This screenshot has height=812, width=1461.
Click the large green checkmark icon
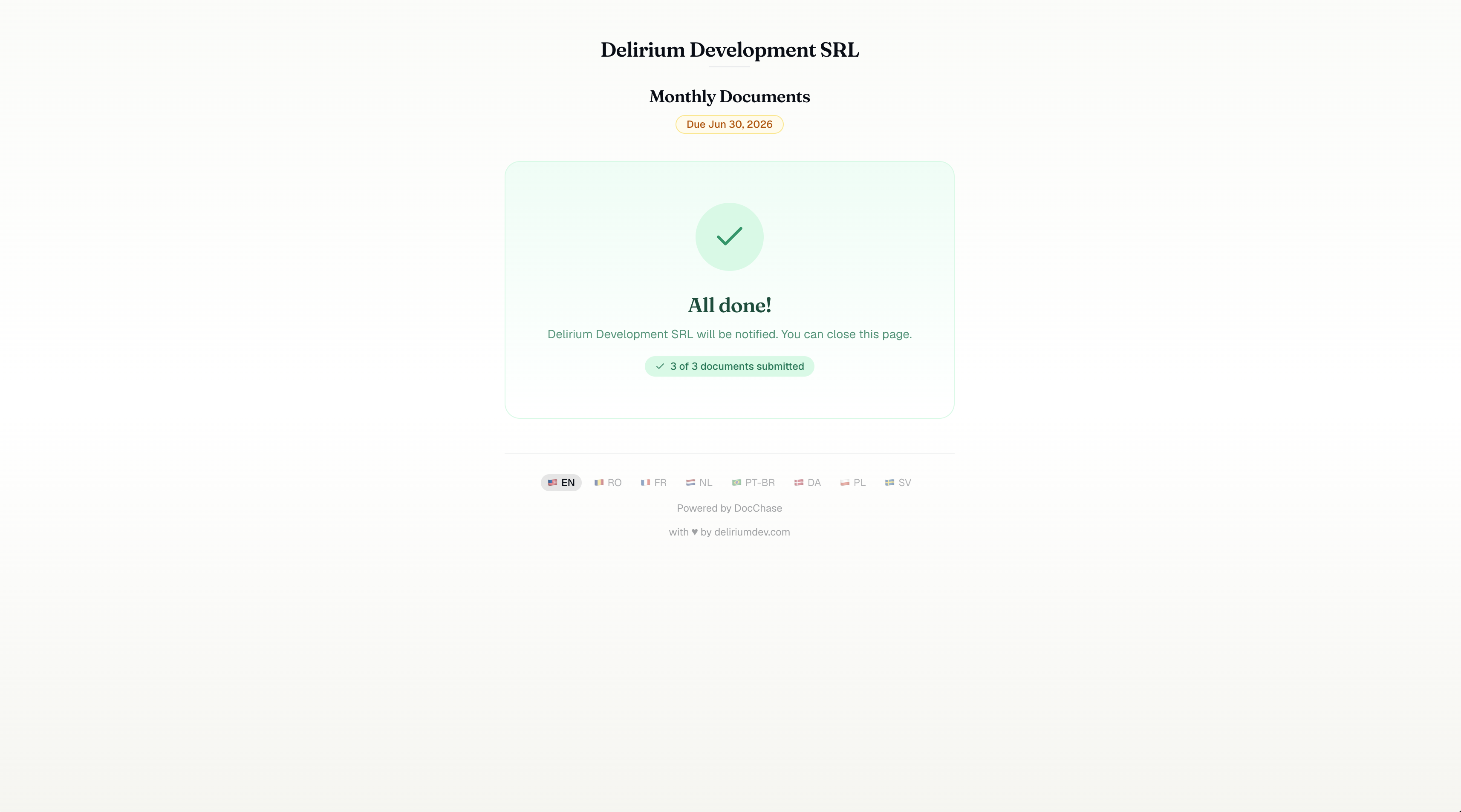pos(729,236)
